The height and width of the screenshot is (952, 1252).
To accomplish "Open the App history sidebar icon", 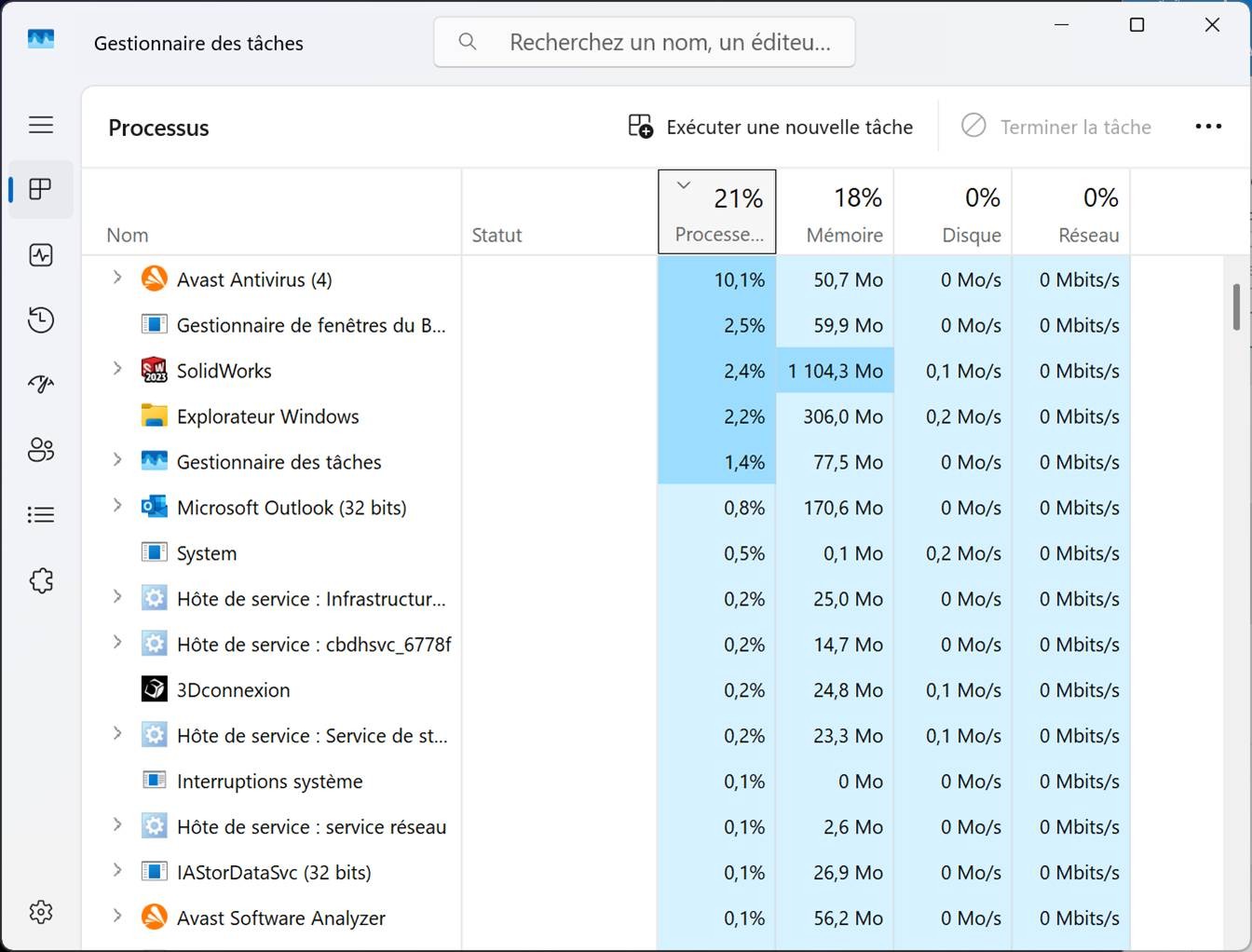I will pyautogui.click(x=41, y=320).
